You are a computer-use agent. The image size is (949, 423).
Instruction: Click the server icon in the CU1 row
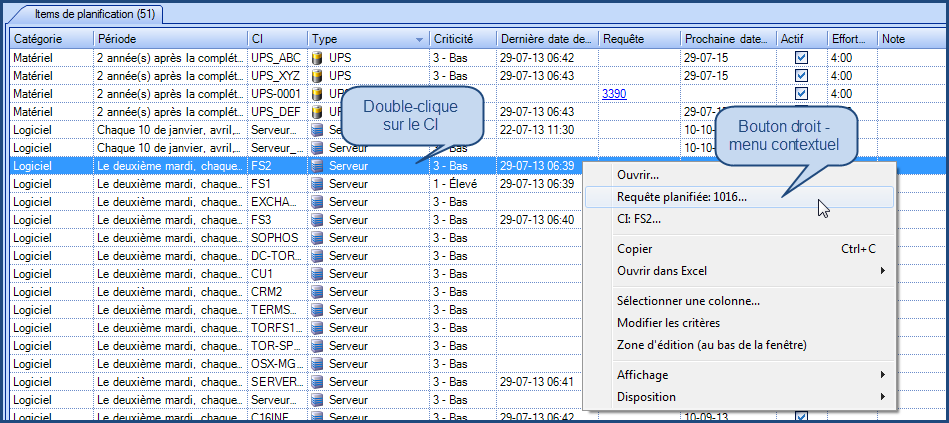click(318, 274)
